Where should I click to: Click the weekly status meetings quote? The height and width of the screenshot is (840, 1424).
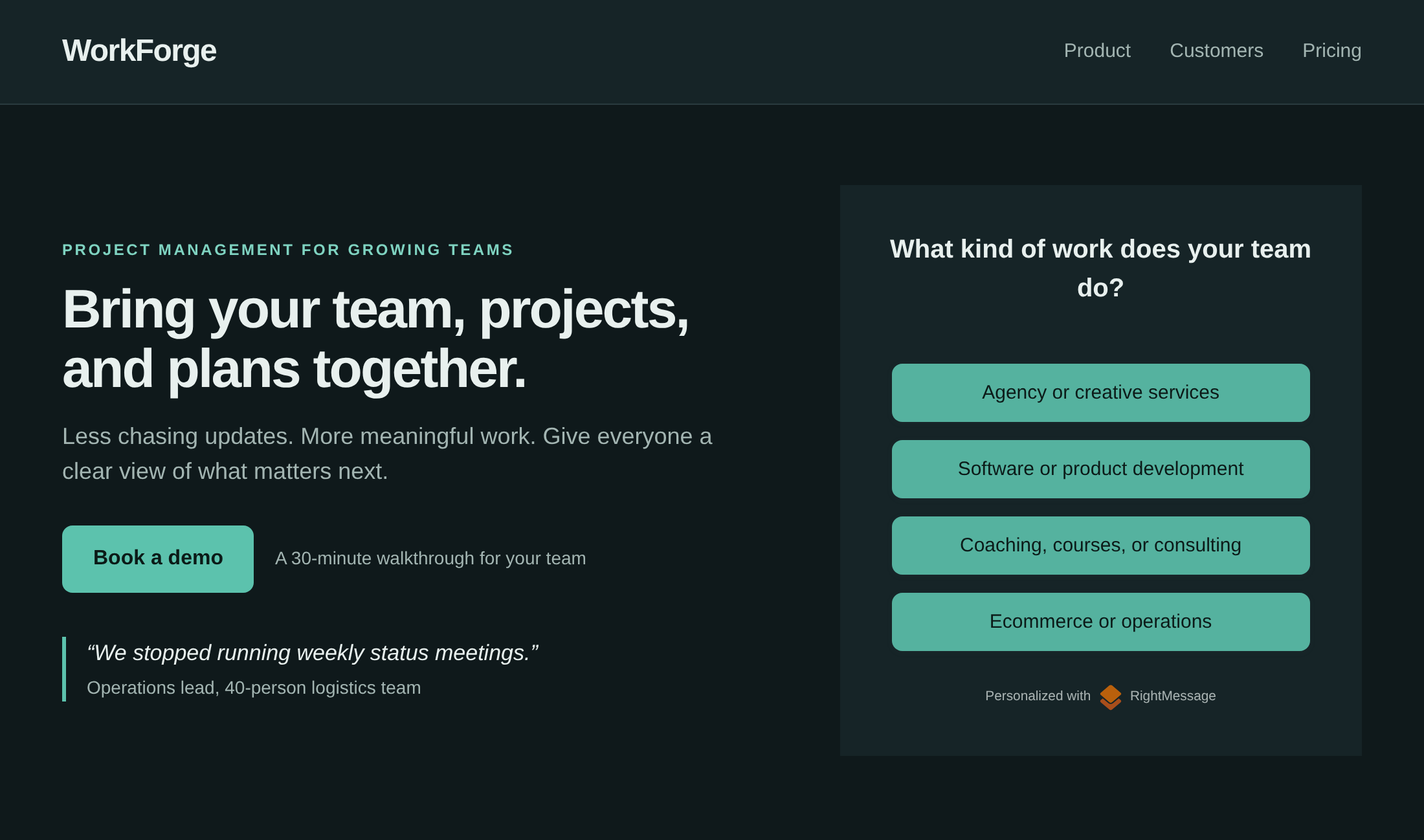[313, 653]
